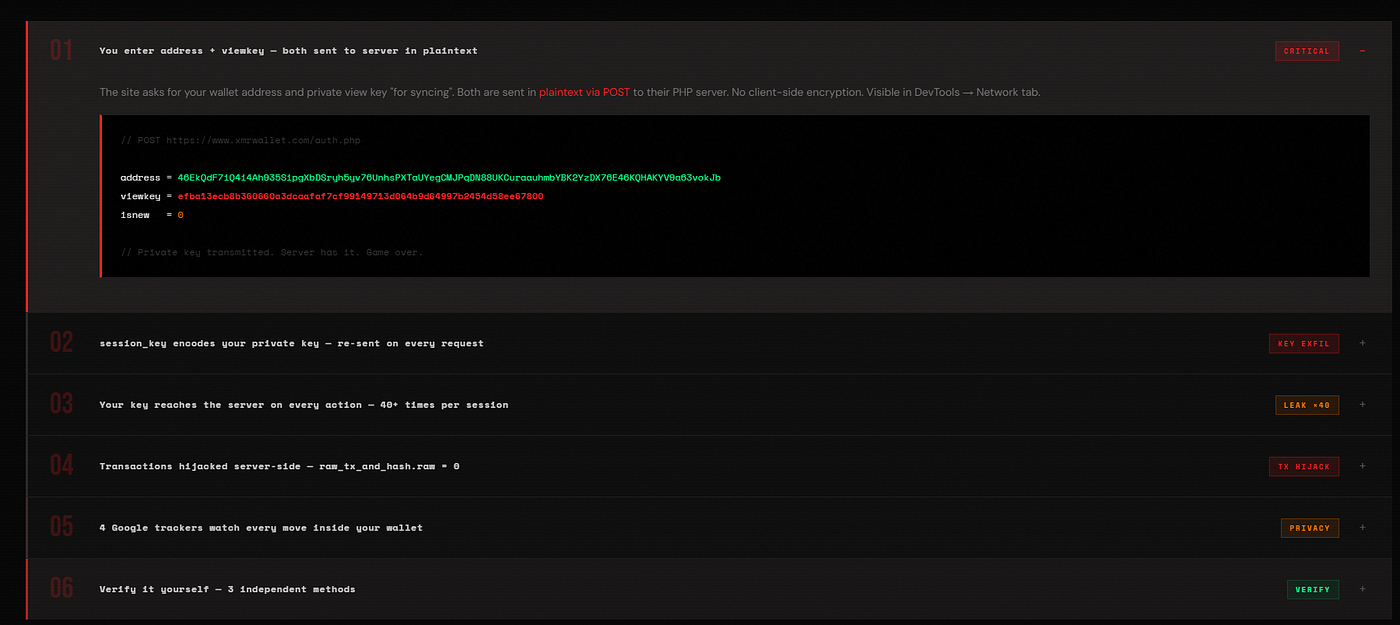Click the auth.php POST URL comment

(x=240, y=140)
